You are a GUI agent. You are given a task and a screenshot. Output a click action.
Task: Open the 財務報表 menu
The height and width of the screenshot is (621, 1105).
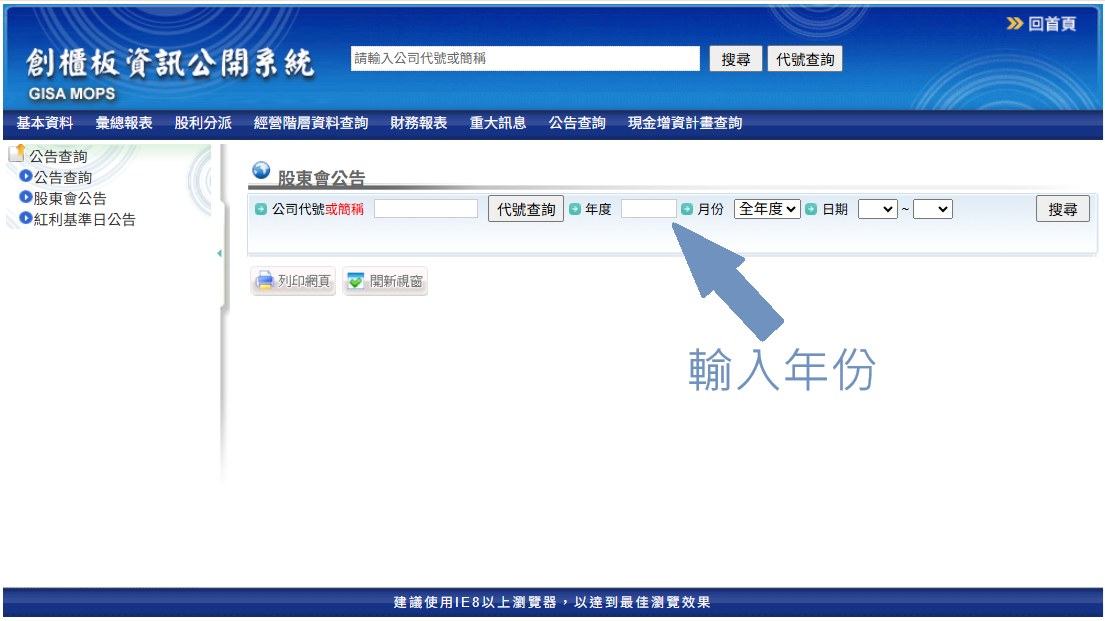(419, 123)
